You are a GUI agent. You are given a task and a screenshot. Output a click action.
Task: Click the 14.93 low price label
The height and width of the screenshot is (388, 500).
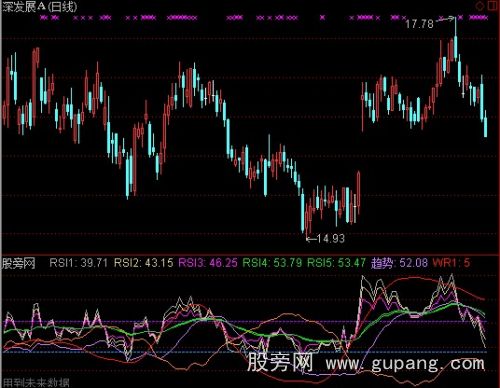click(330, 239)
